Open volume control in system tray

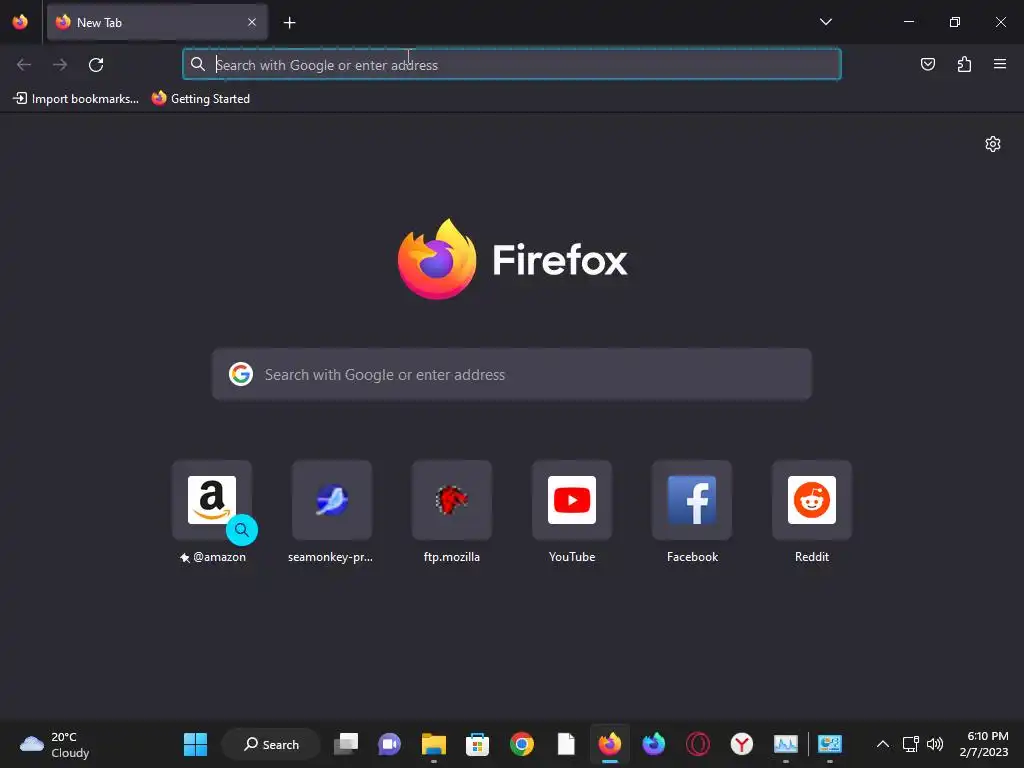click(x=935, y=744)
